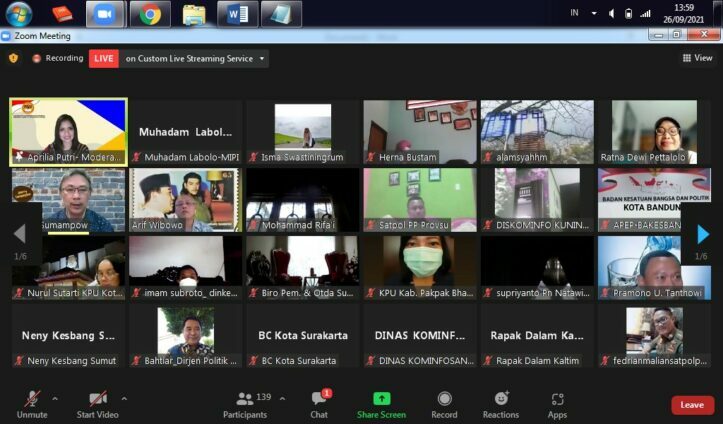Select the Satpol PP Provsu tile
The height and width of the screenshot is (424, 723).
click(x=420, y=200)
